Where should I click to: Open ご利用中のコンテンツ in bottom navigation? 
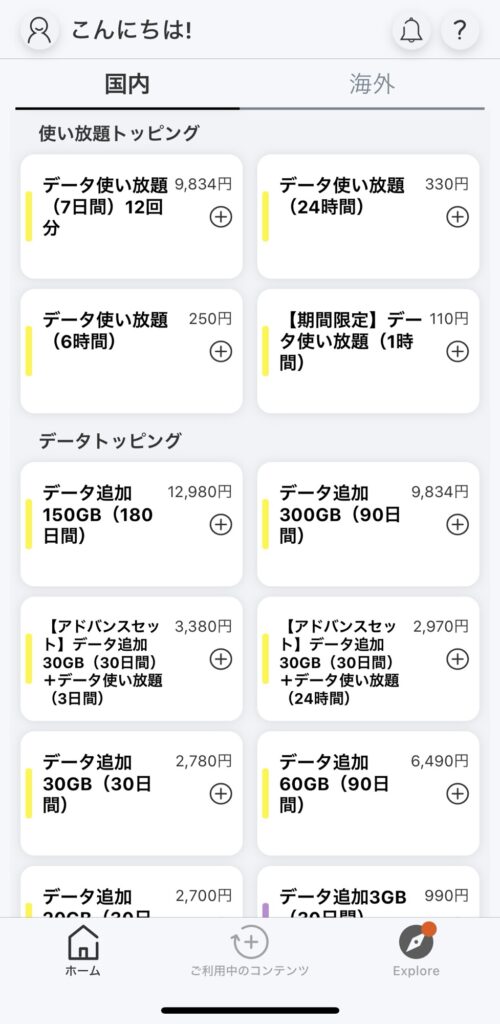(249, 951)
